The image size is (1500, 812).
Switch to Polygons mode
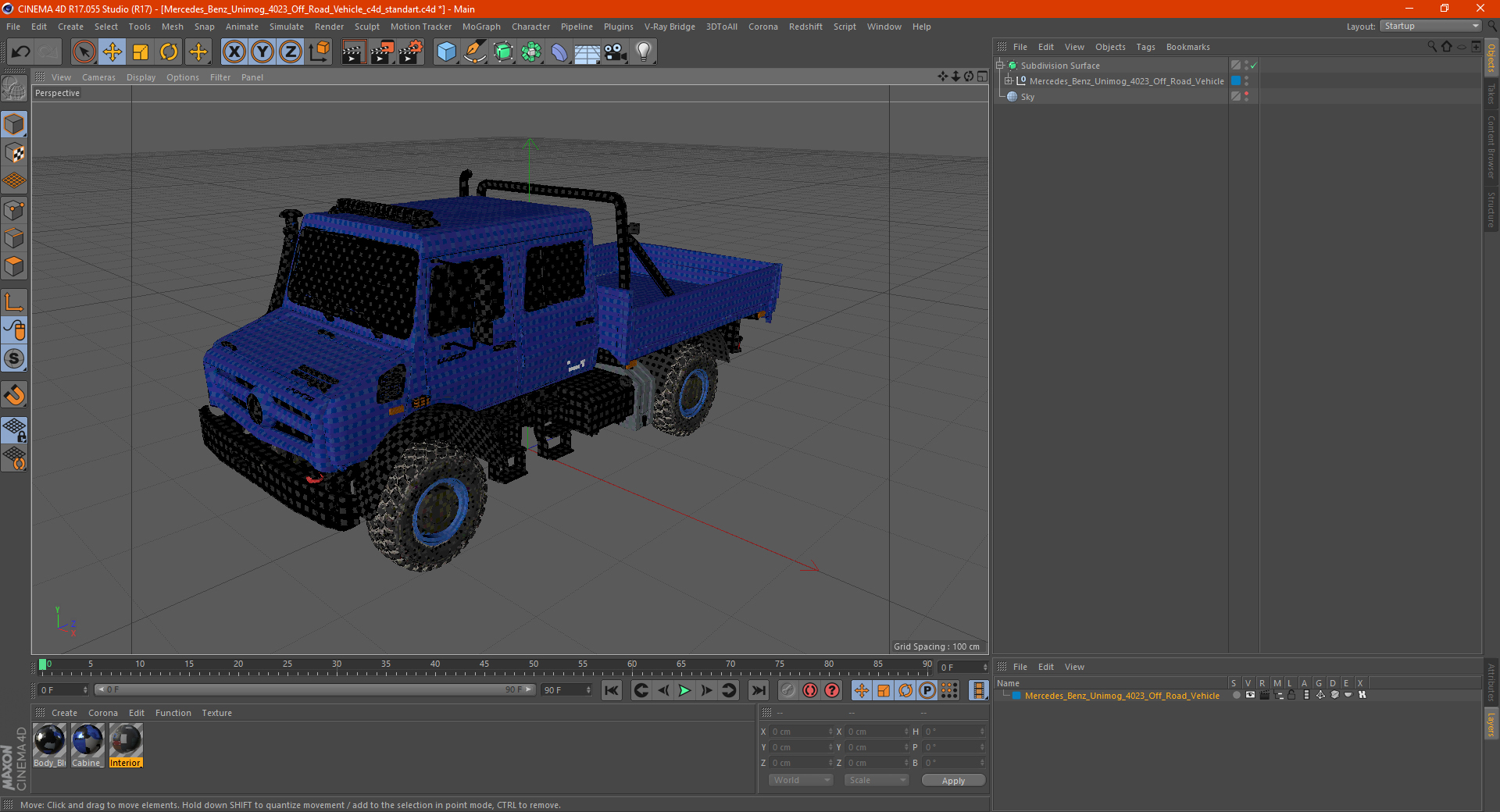(x=14, y=266)
